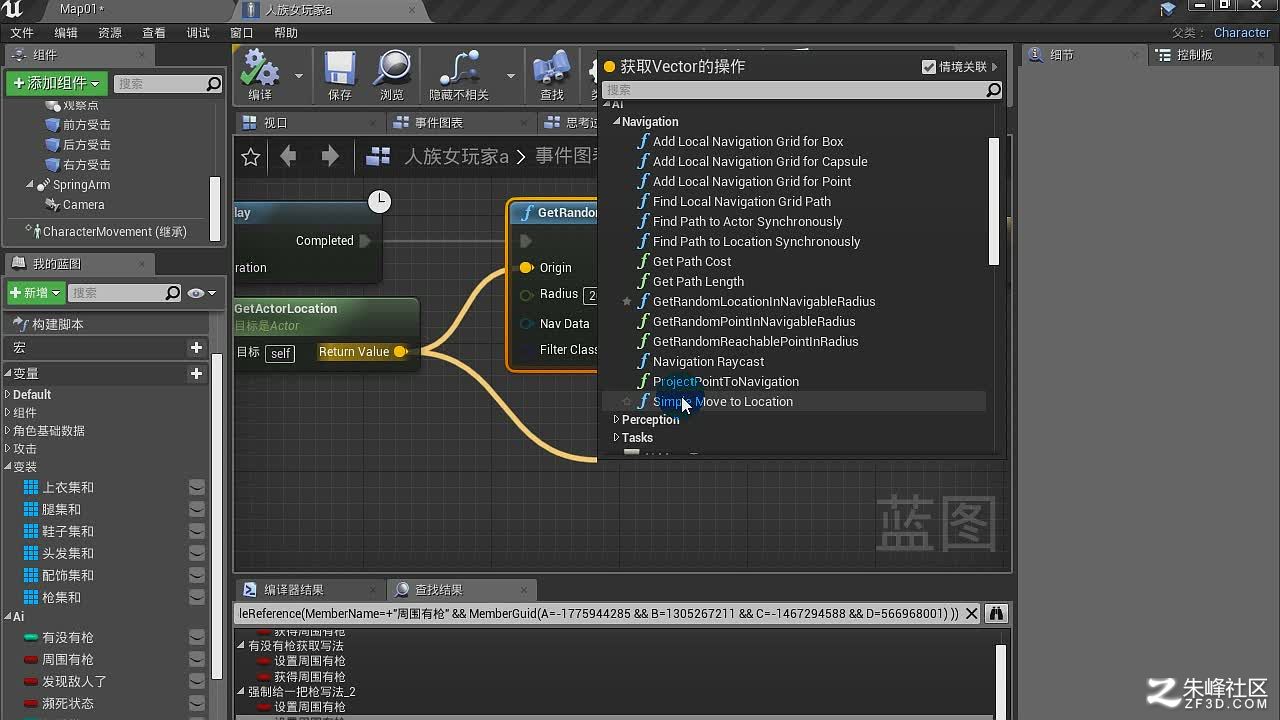Select Find Path to Actor Synchronously

pyautogui.click(x=748, y=221)
